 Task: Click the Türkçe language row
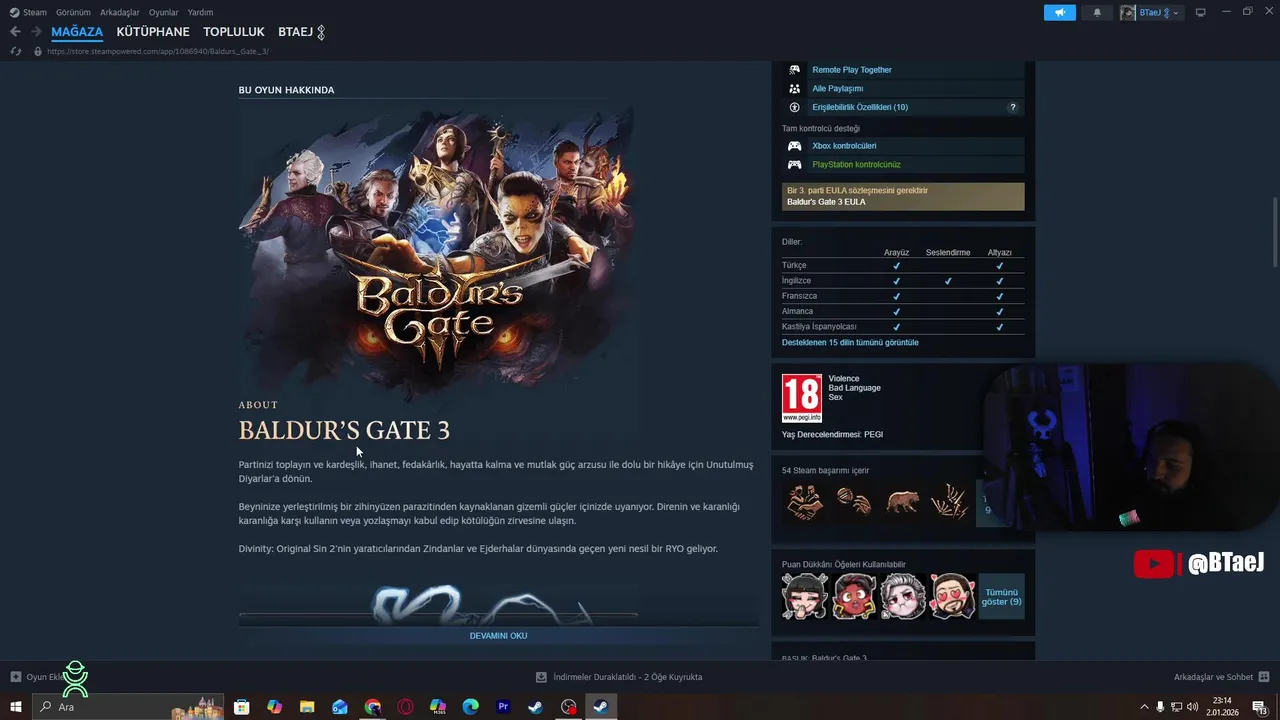[903, 265]
